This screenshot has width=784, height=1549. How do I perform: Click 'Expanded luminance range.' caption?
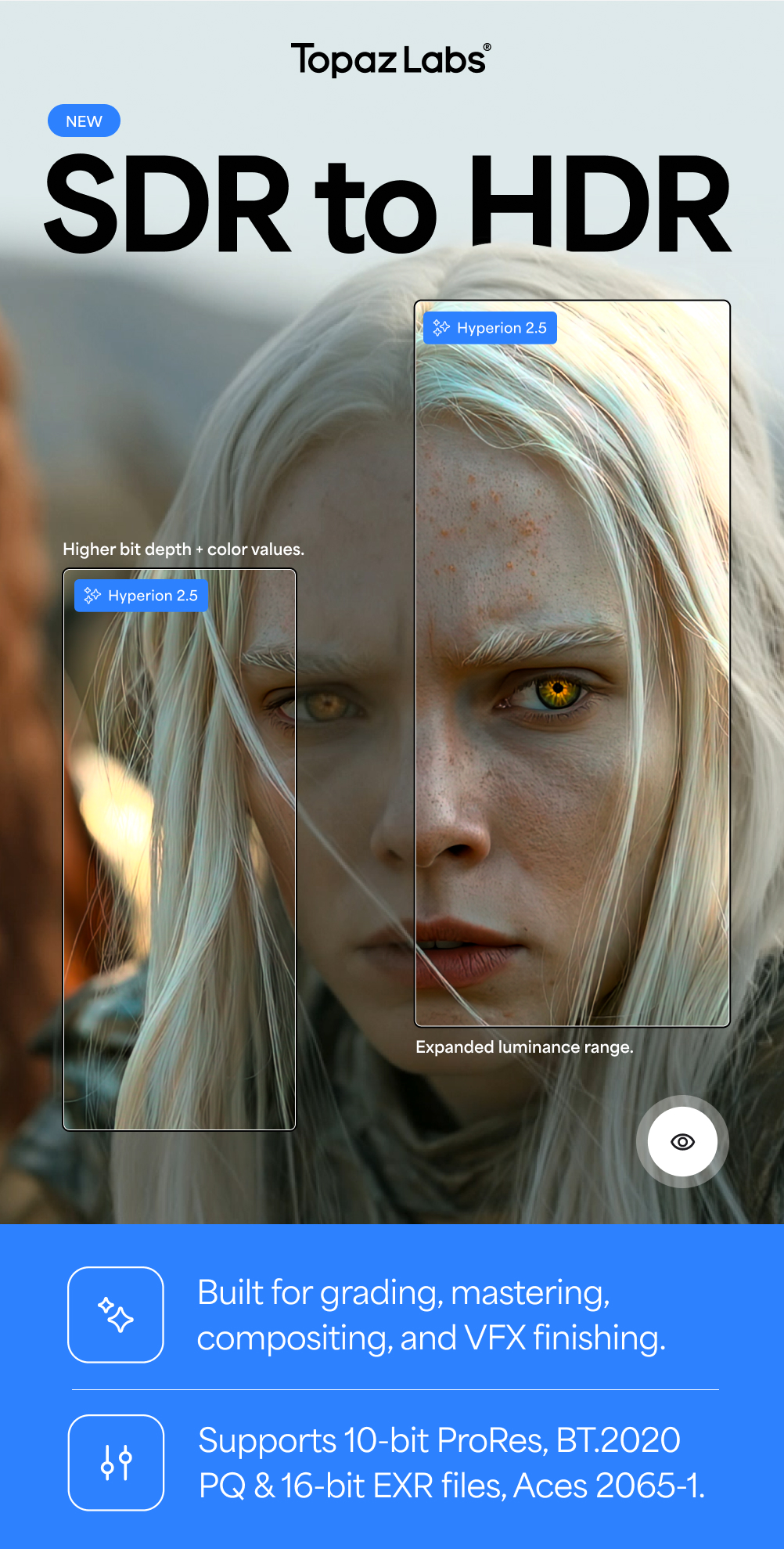524,1047
